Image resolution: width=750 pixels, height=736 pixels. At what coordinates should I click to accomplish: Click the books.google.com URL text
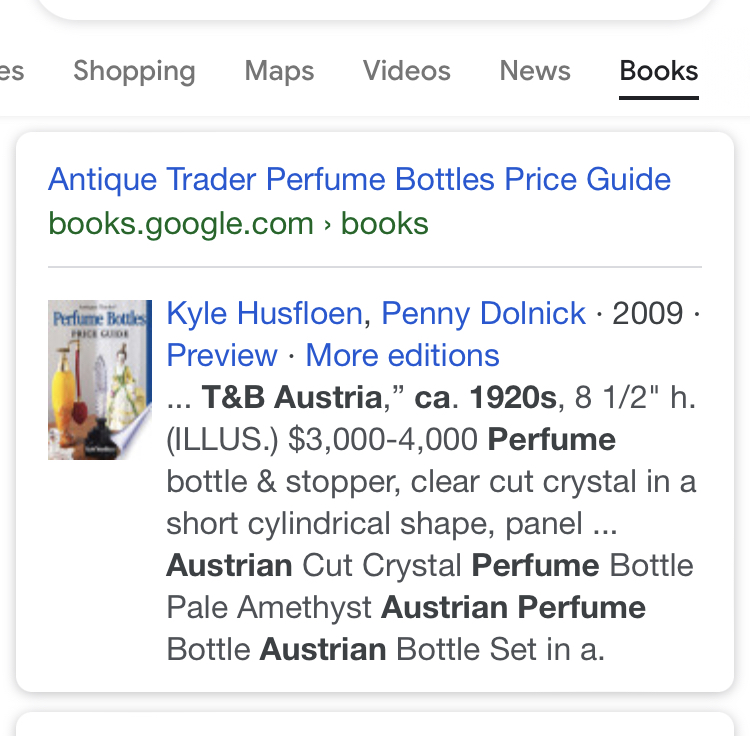[181, 223]
